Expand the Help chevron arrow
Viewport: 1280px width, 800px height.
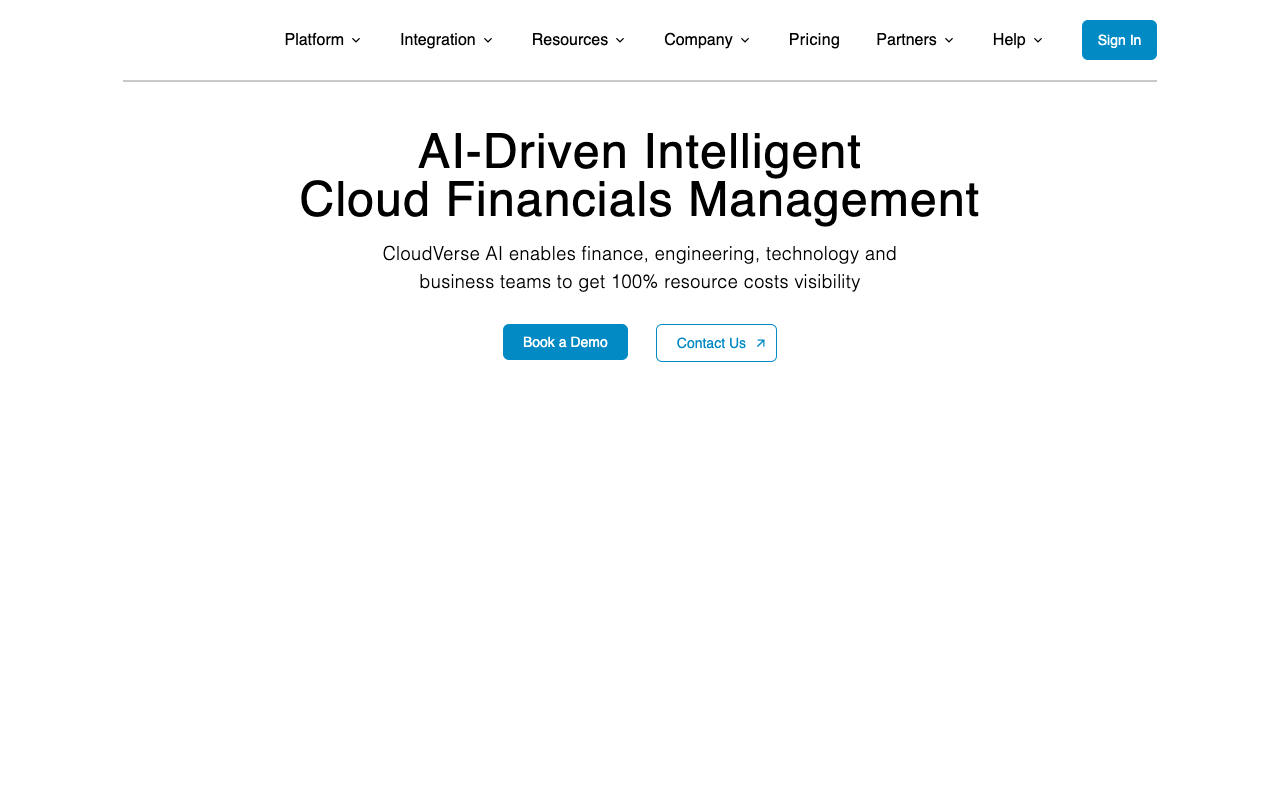(1038, 40)
